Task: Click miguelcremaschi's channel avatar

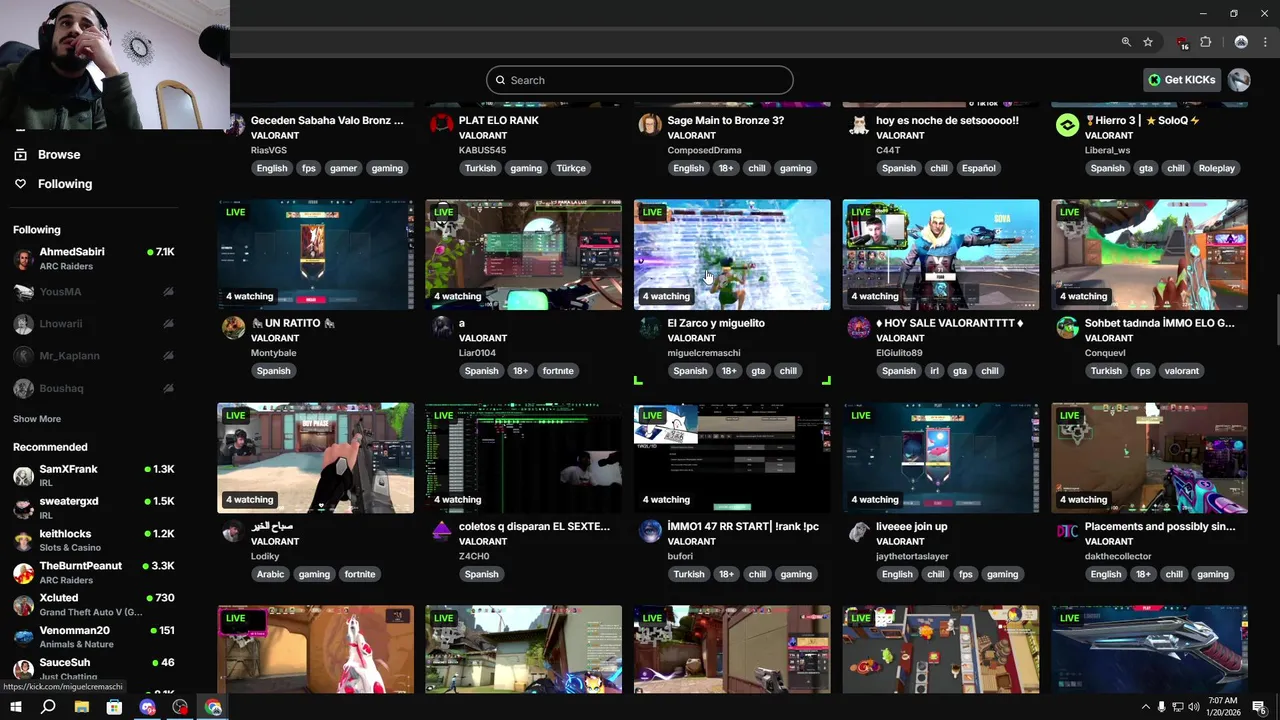Action: tap(650, 328)
